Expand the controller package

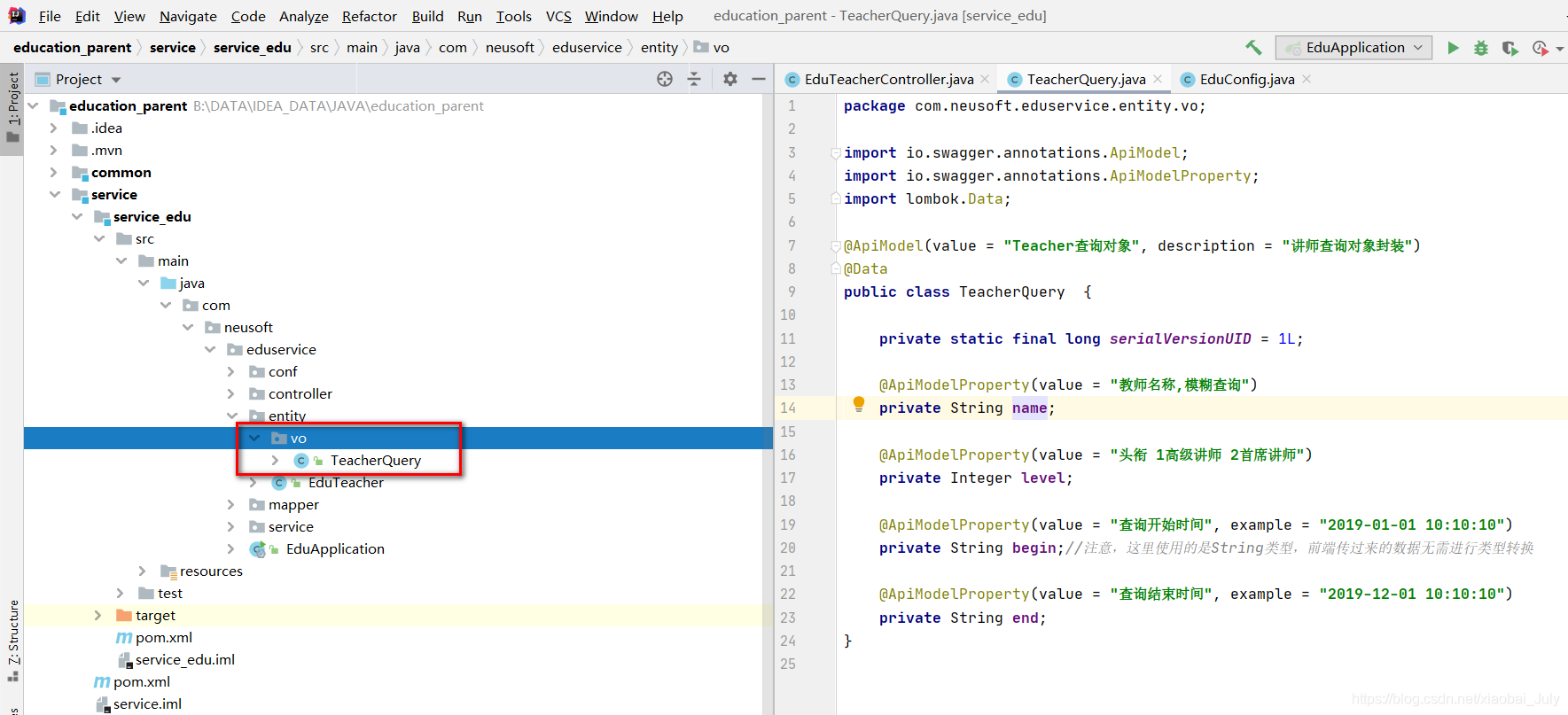230,393
